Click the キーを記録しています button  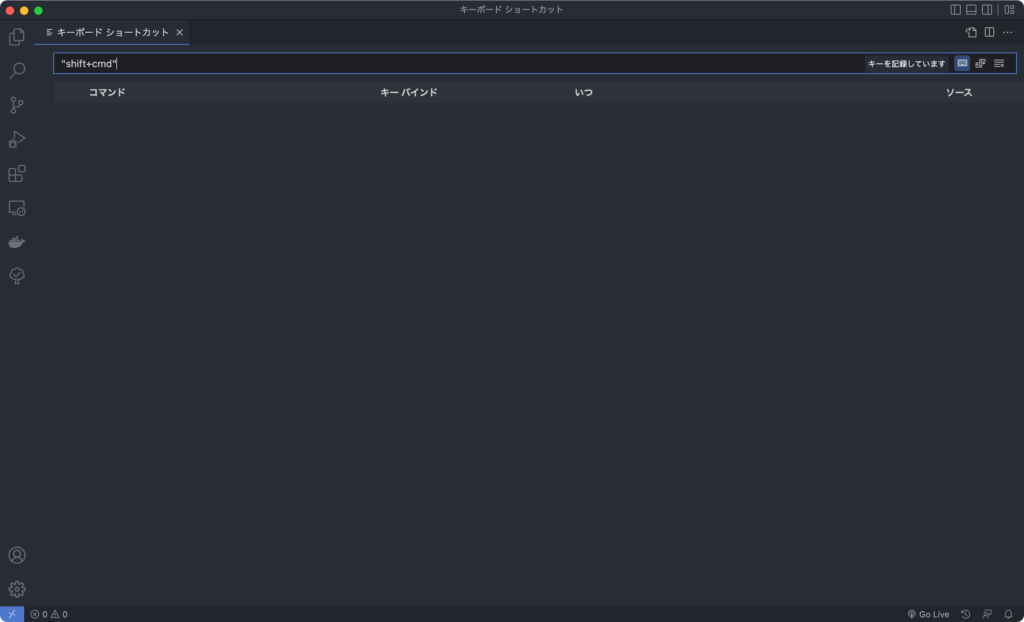(x=906, y=63)
